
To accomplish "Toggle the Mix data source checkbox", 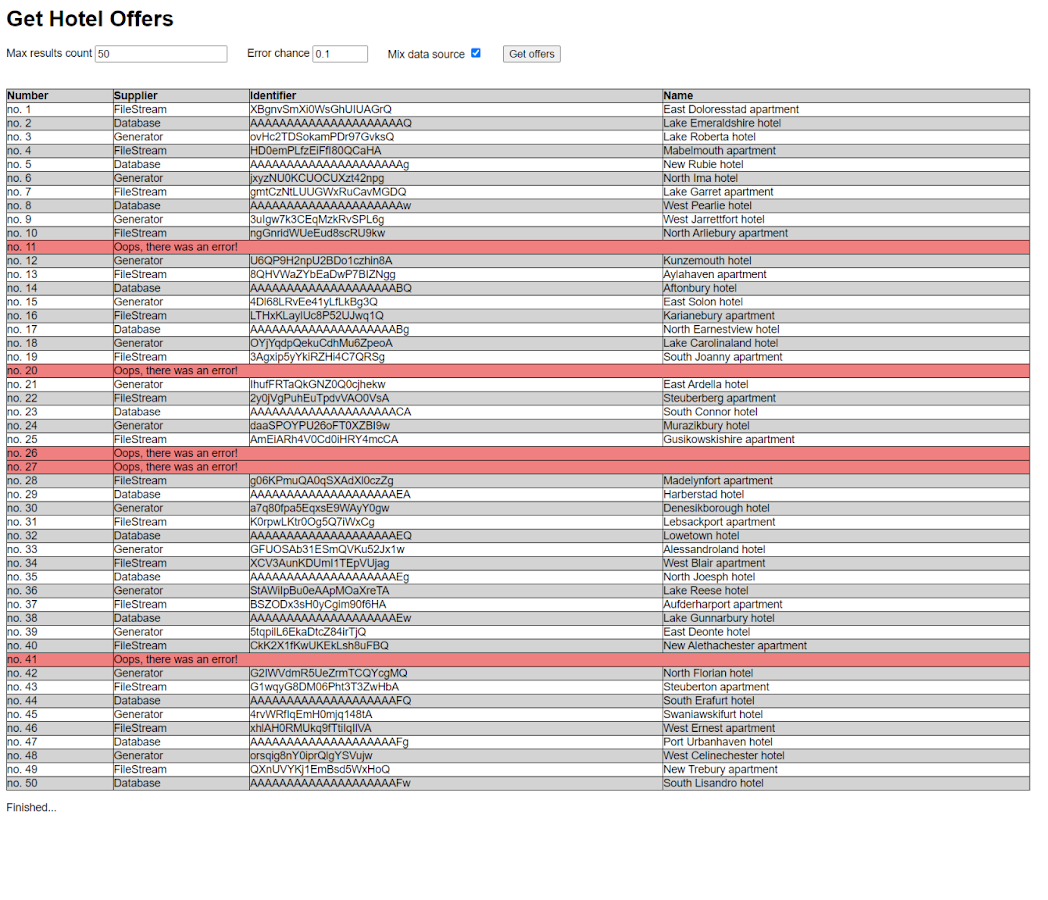I will pos(476,53).
